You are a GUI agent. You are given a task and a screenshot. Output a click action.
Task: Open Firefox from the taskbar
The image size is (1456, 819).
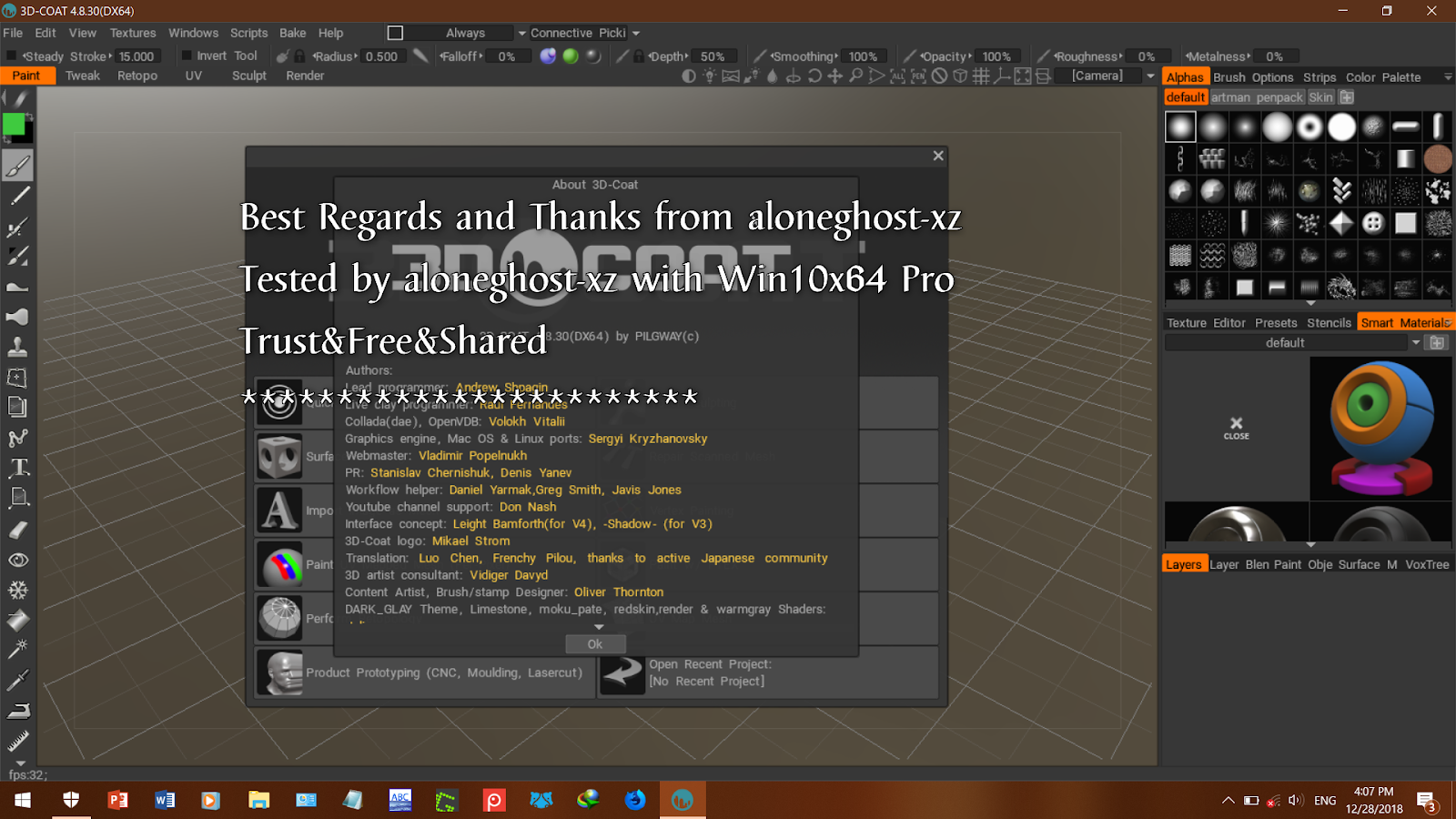click(x=635, y=800)
